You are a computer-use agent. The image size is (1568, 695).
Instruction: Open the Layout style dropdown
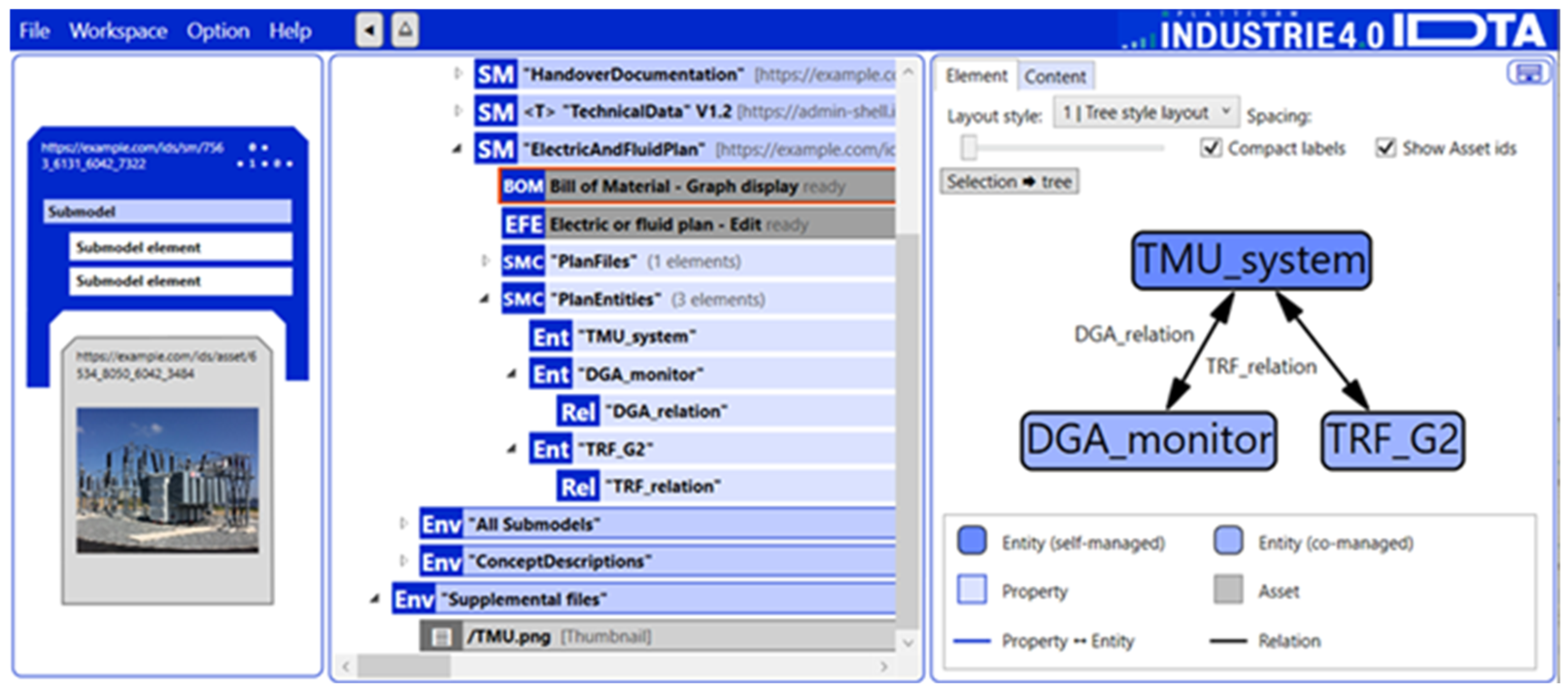[x=1146, y=113]
